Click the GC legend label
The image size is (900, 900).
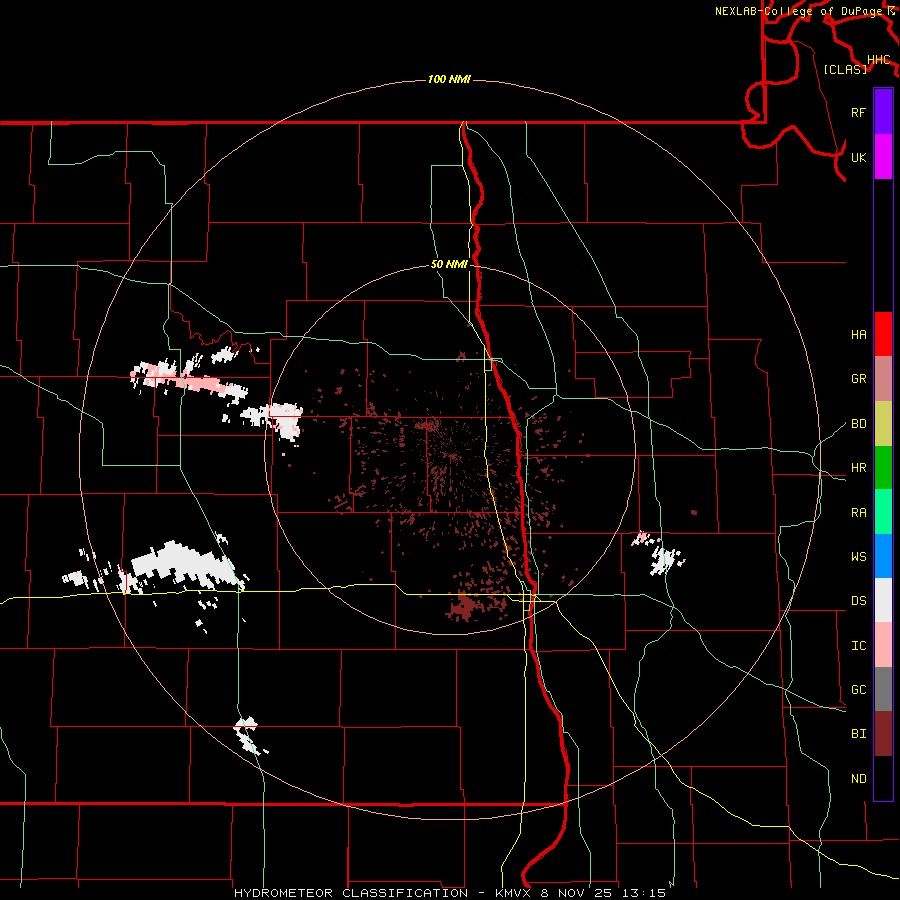pyautogui.click(x=859, y=690)
